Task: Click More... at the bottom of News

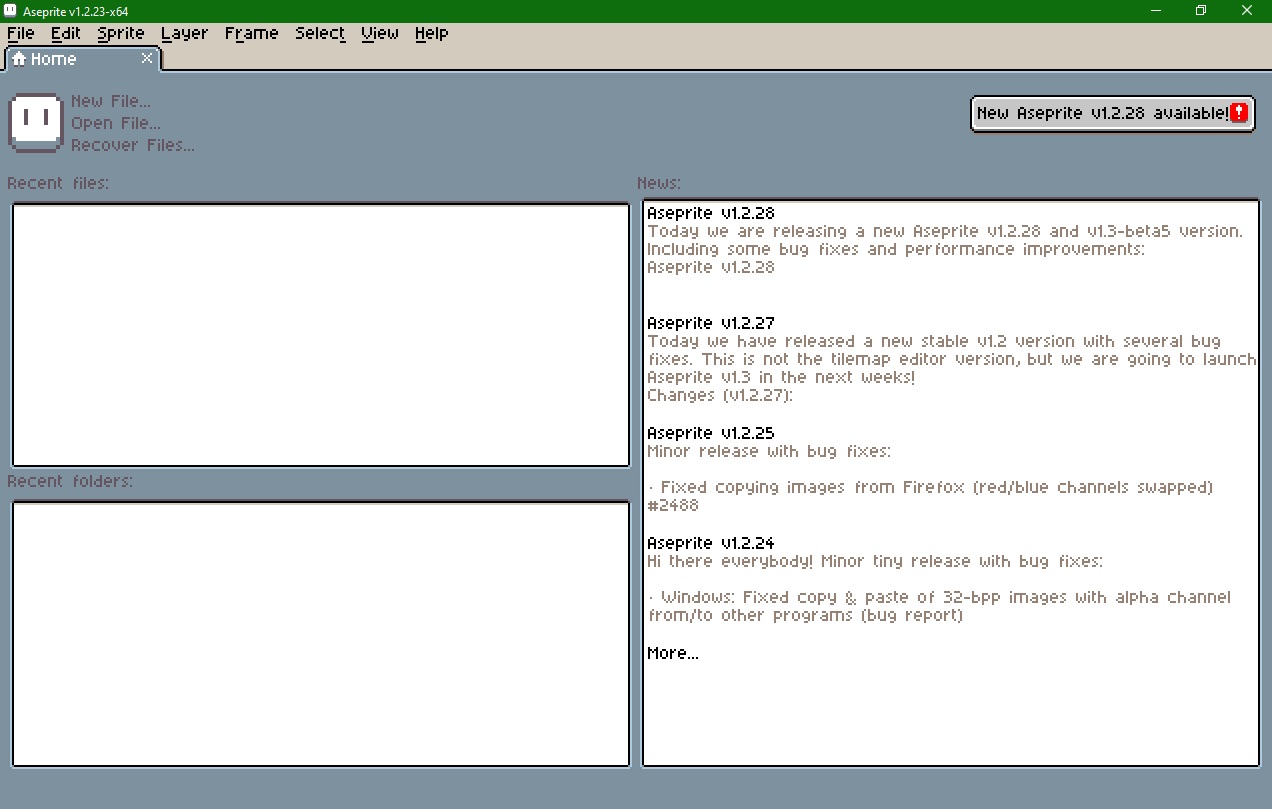Action: point(673,653)
